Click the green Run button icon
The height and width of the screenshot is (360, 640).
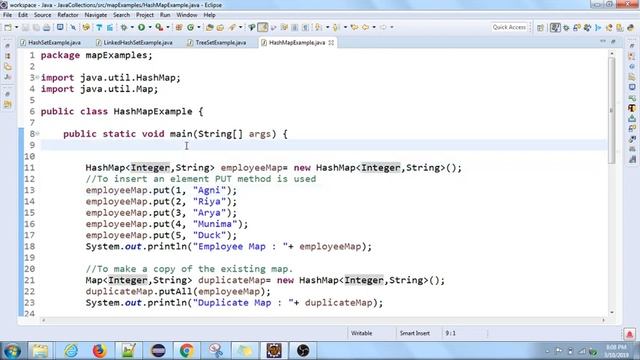click(141, 27)
